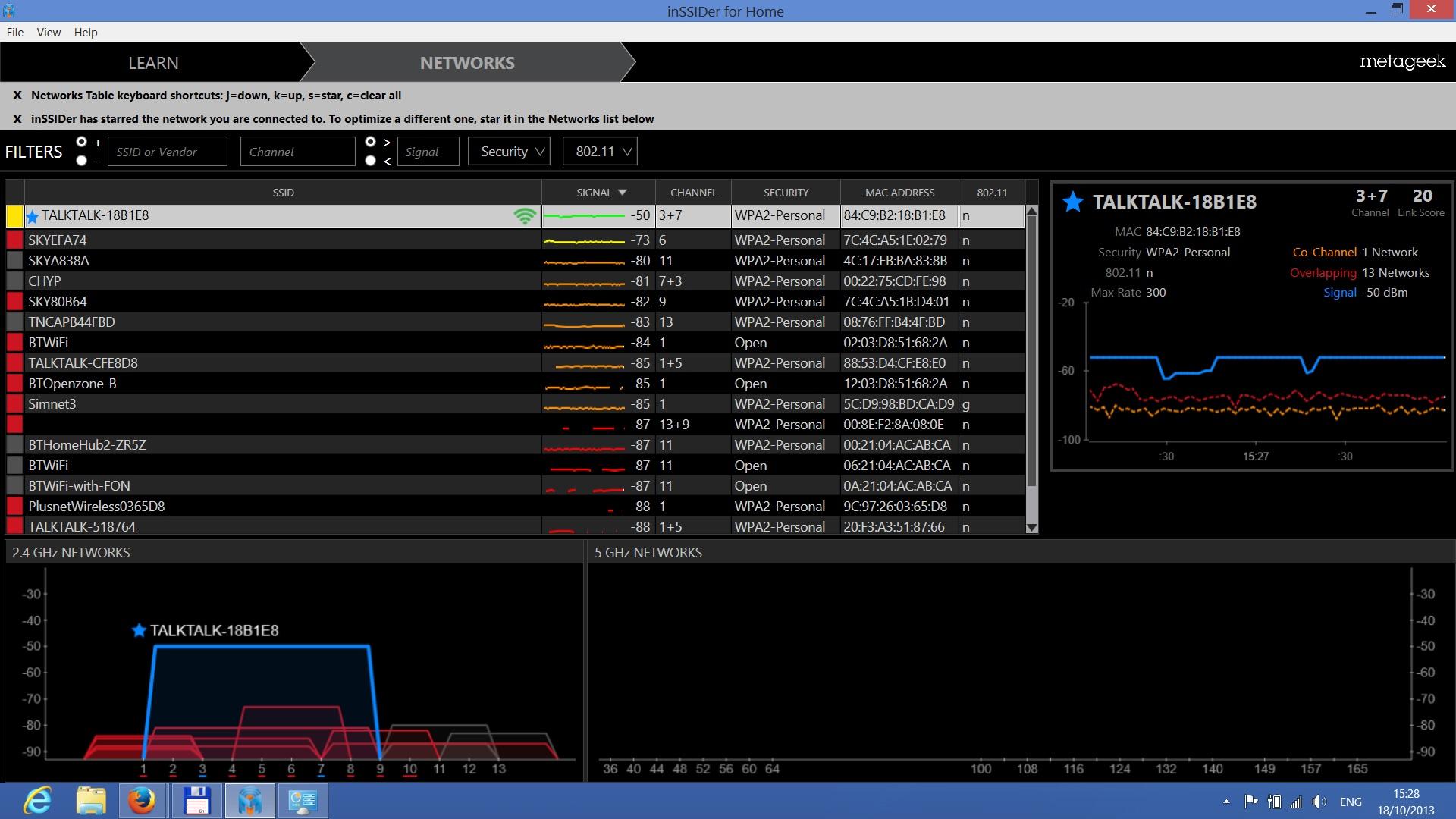1456x819 pixels.
Task: Click the networks table scroll up arrow
Action: click(x=1031, y=212)
